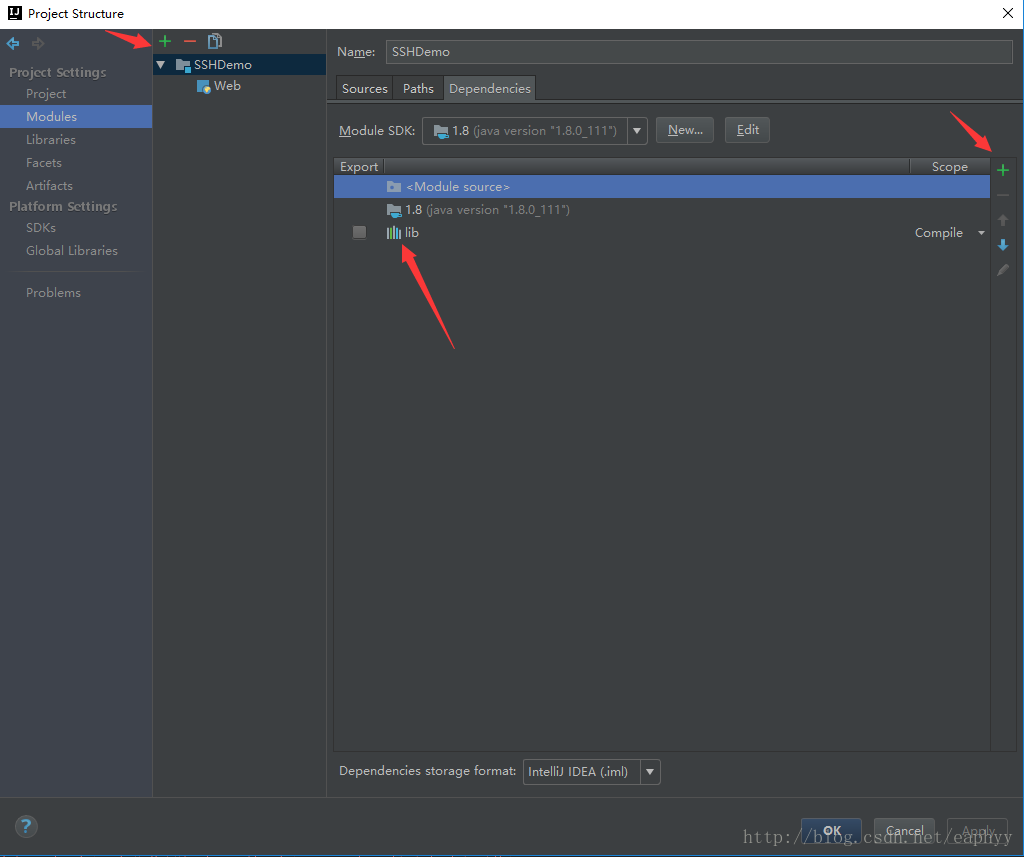
Task: Toggle Export checkbox for lib
Action: [x=359, y=233]
